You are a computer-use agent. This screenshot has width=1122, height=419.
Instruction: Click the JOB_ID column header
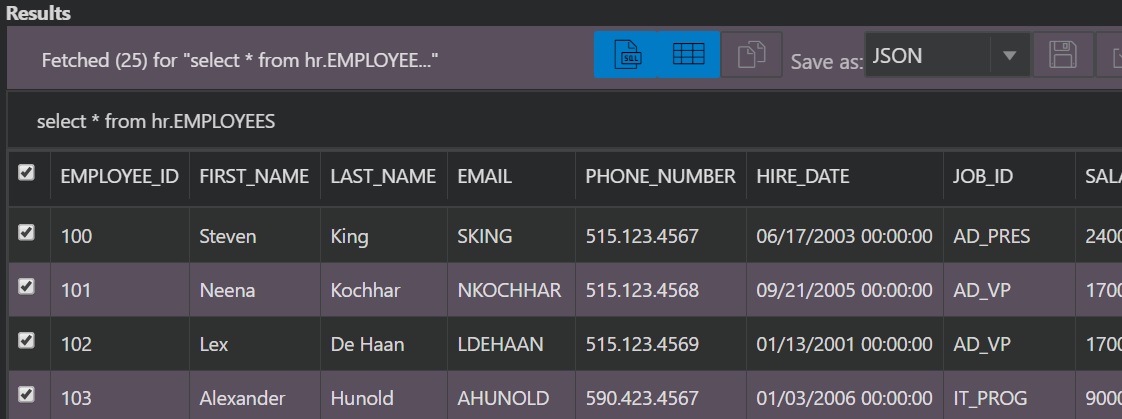(x=1009, y=177)
